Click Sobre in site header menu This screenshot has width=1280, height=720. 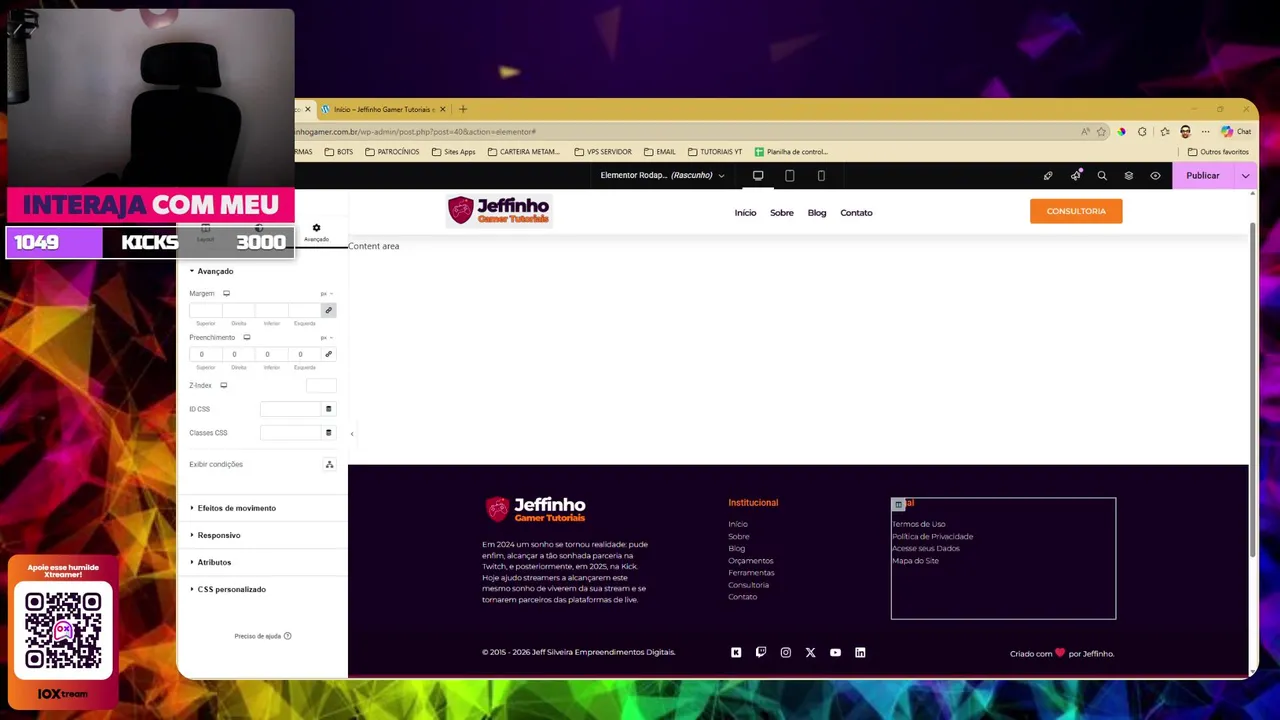(782, 213)
